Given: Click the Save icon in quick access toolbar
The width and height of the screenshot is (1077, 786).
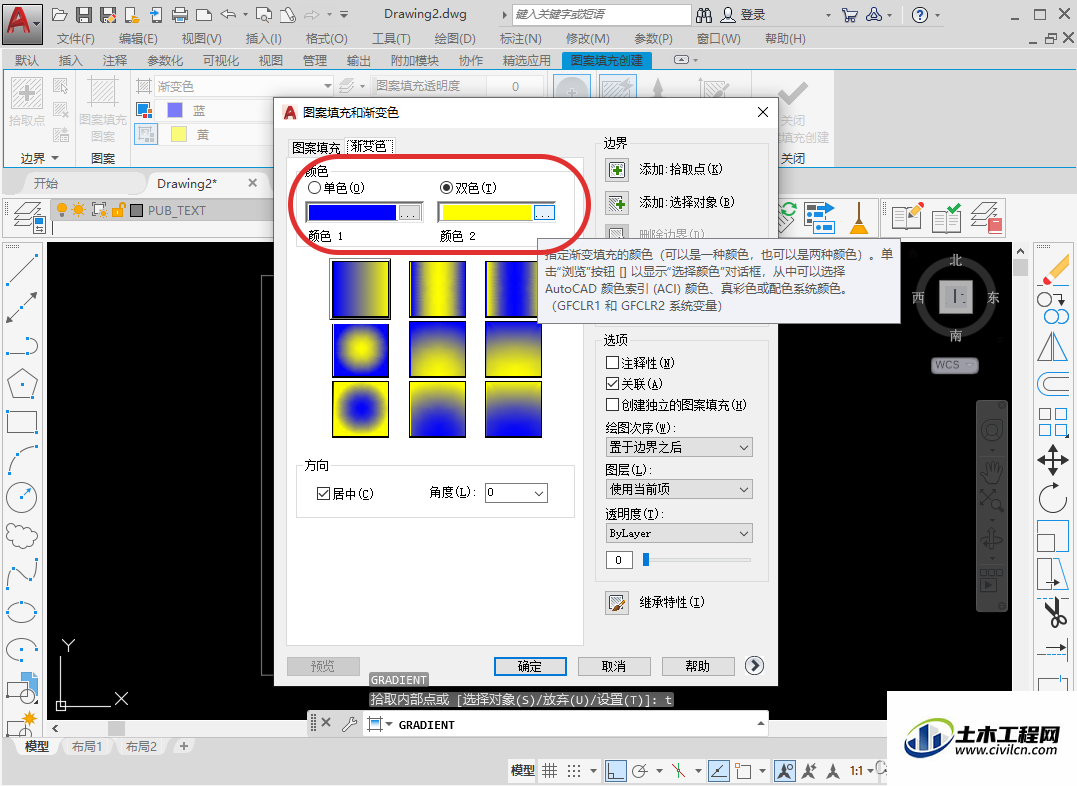Looking at the screenshot, I should pyautogui.click(x=84, y=14).
